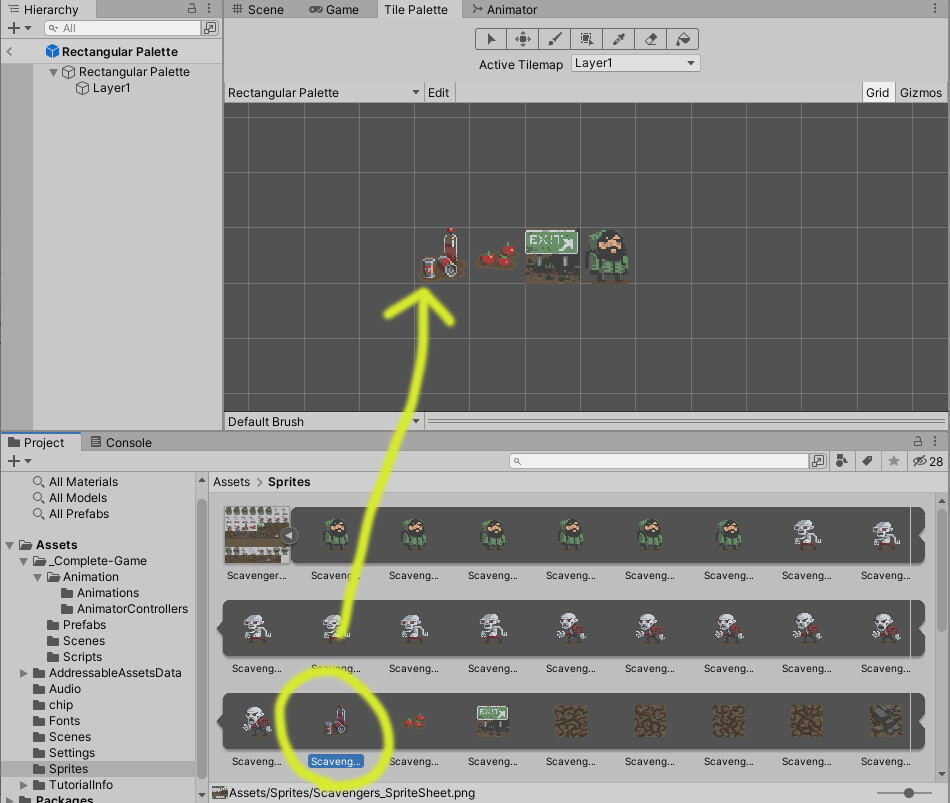Screen dimensions: 950x803
Task: Select the Box Fill tool
Action: pyautogui.click(x=586, y=39)
